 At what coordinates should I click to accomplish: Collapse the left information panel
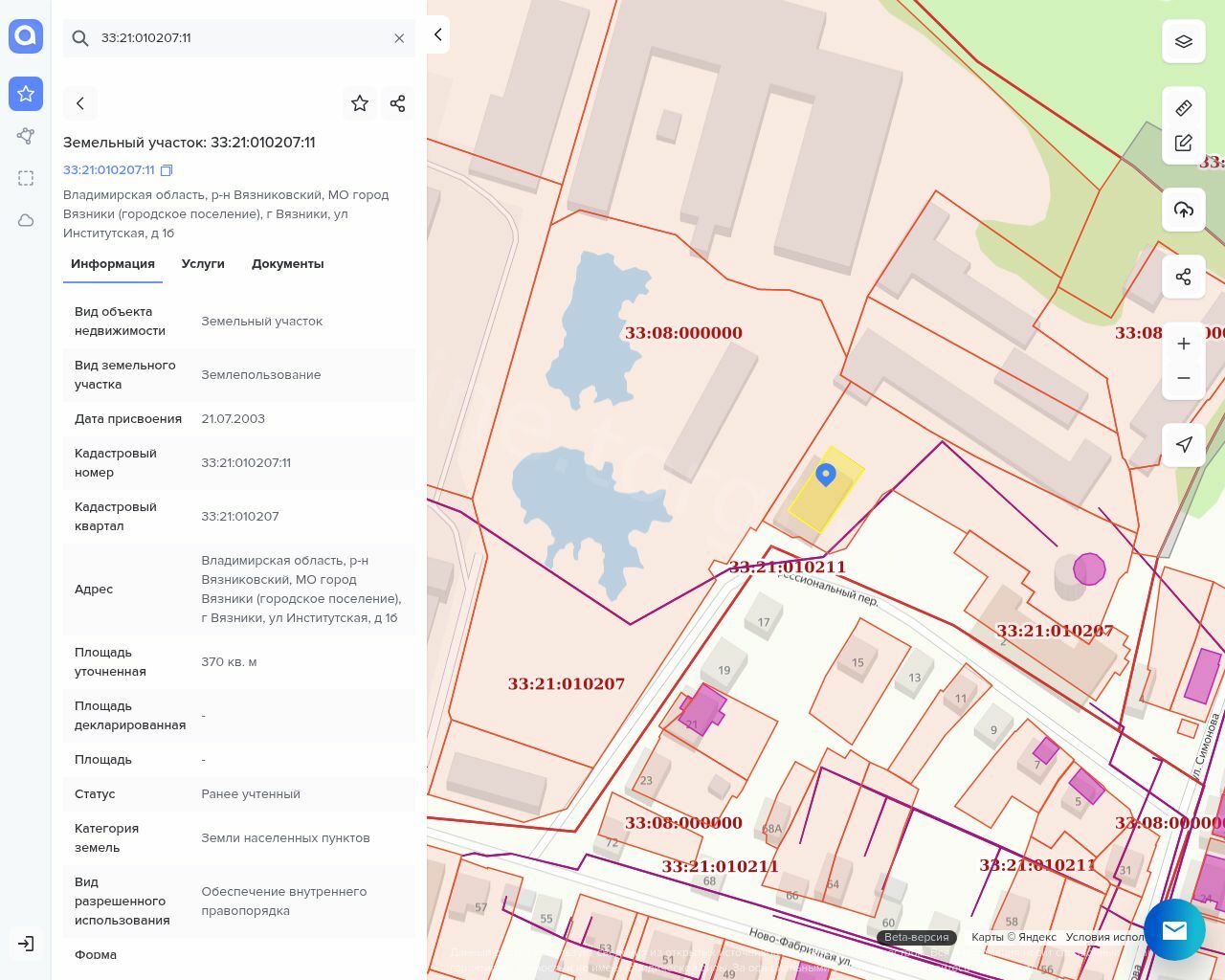437,34
